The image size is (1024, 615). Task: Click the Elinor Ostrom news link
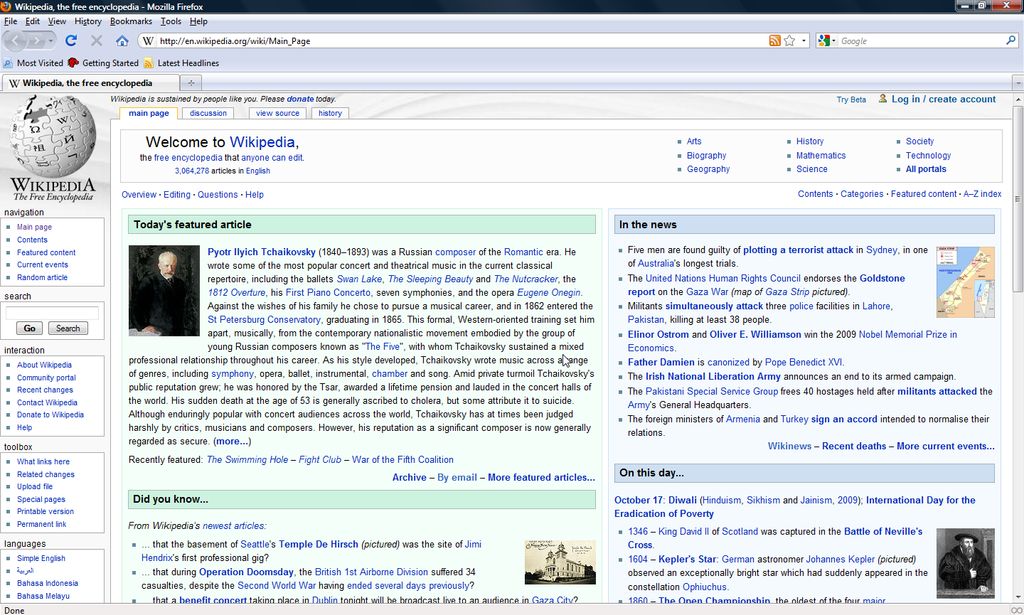click(658, 334)
